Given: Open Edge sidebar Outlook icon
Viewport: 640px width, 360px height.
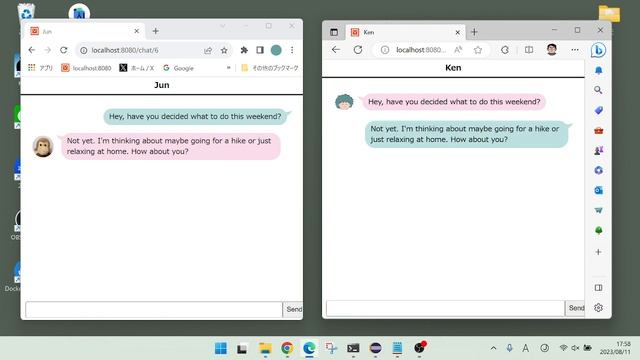Looking at the screenshot, I should click(598, 190).
